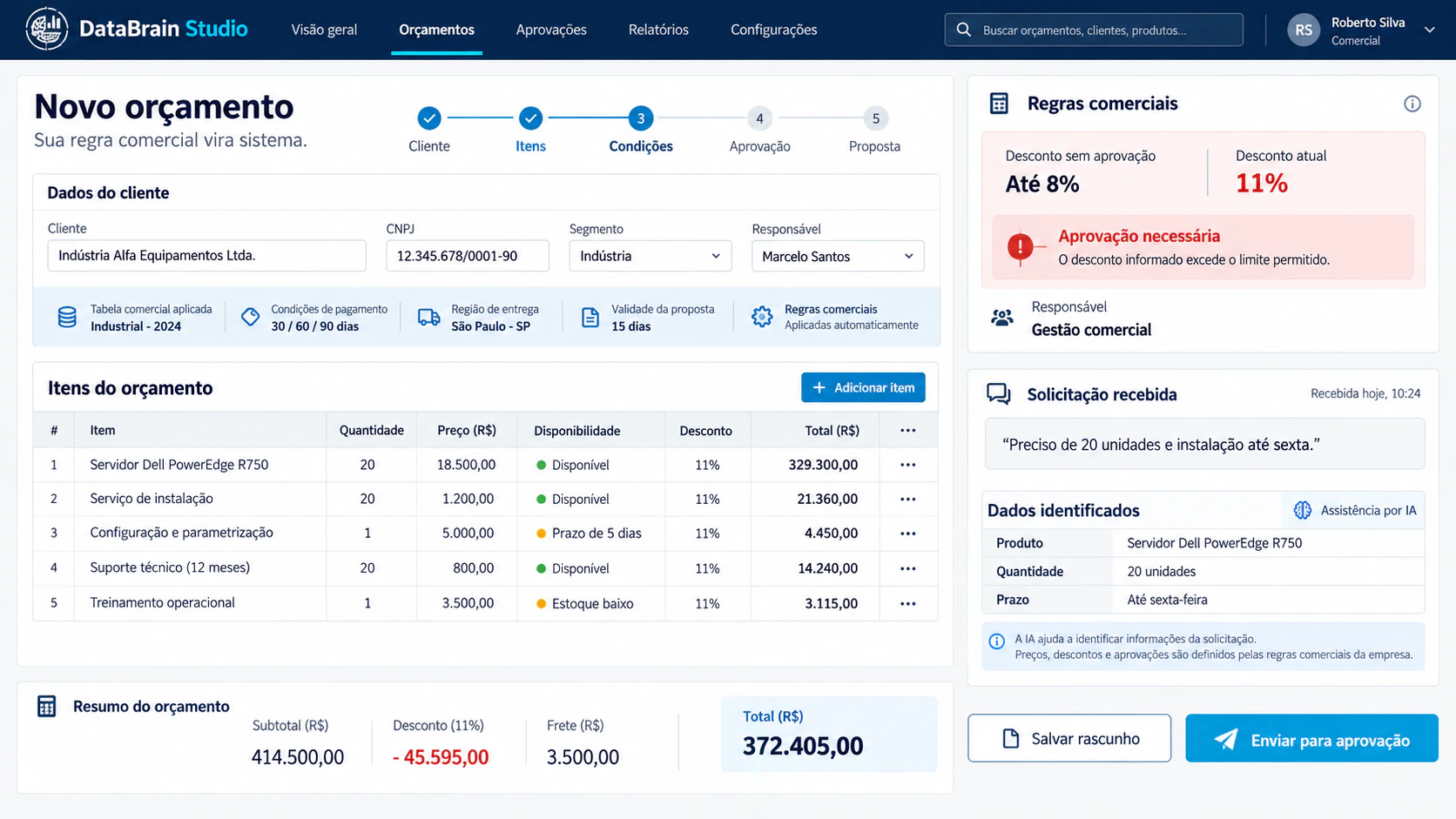Go to the Visão geral tab
The height and width of the screenshot is (819, 1456).
click(x=324, y=30)
